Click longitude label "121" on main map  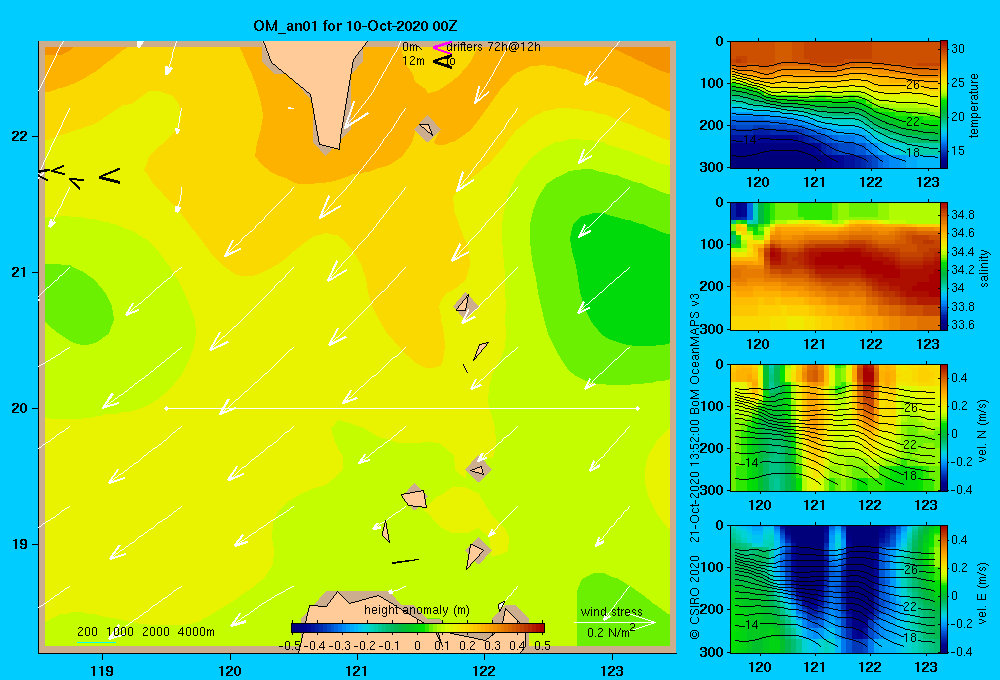(x=357, y=670)
